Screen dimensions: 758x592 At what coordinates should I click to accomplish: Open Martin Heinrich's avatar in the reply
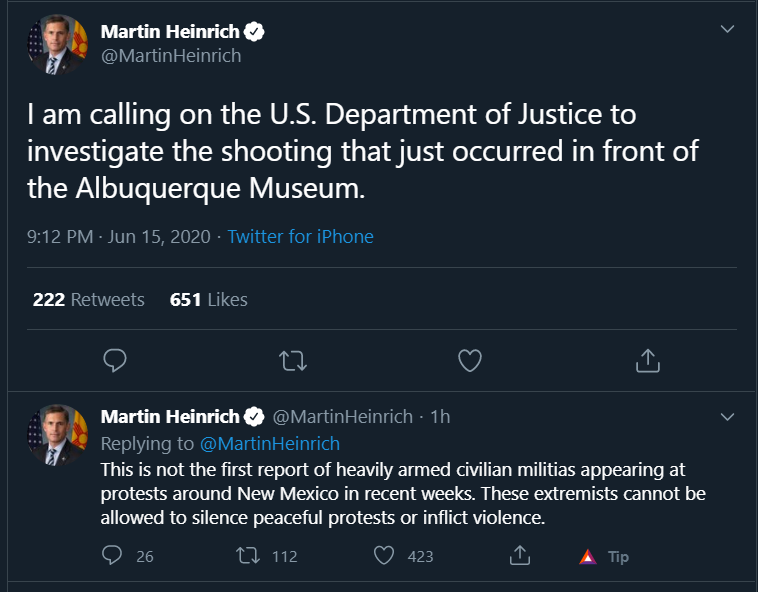click(58, 434)
